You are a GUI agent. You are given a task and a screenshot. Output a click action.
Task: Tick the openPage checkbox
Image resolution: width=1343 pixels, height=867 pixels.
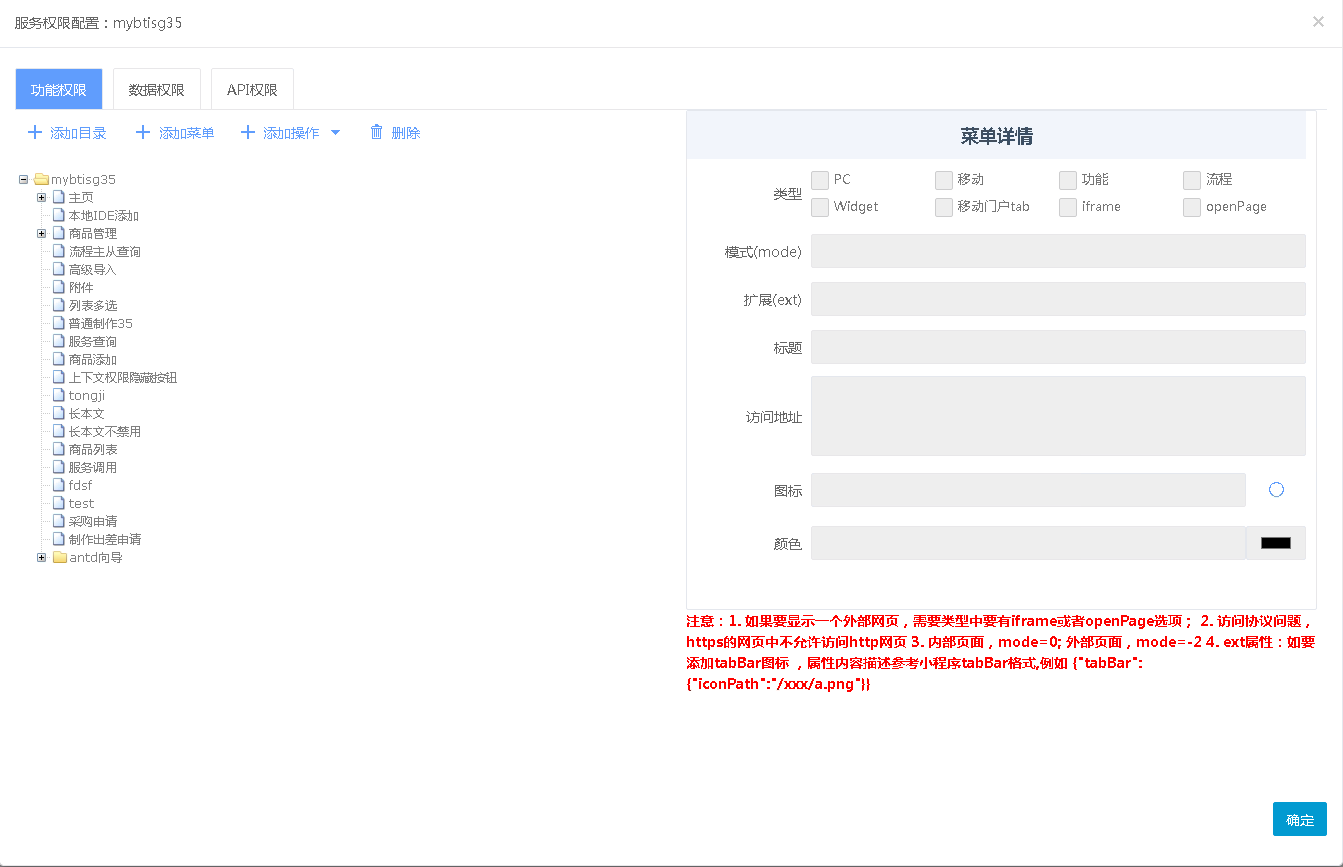(x=1192, y=207)
